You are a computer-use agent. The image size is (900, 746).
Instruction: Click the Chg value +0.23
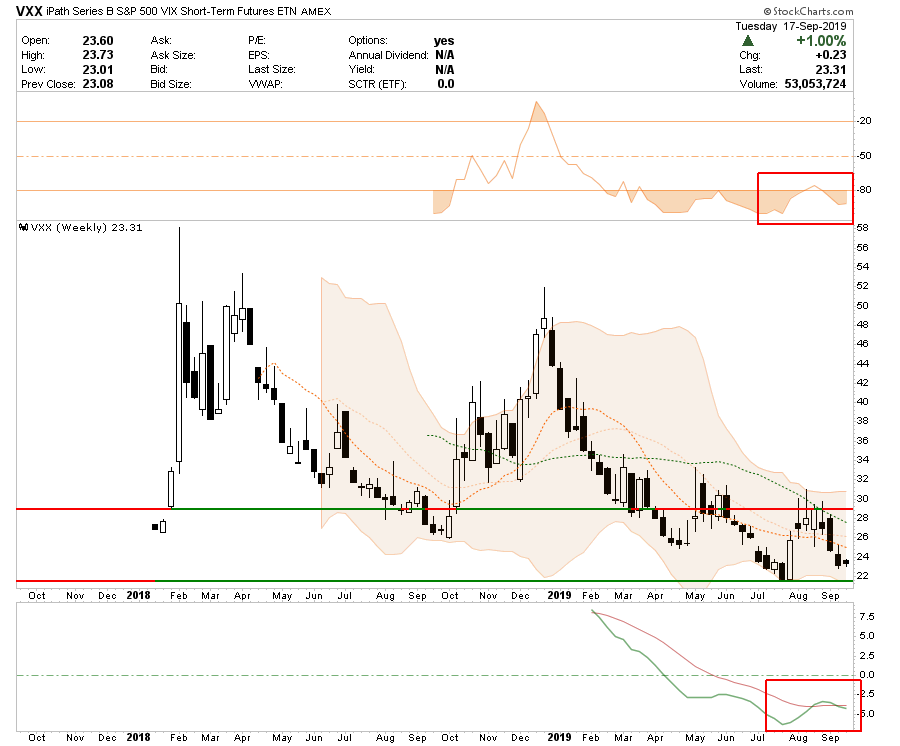[x=831, y=55]
